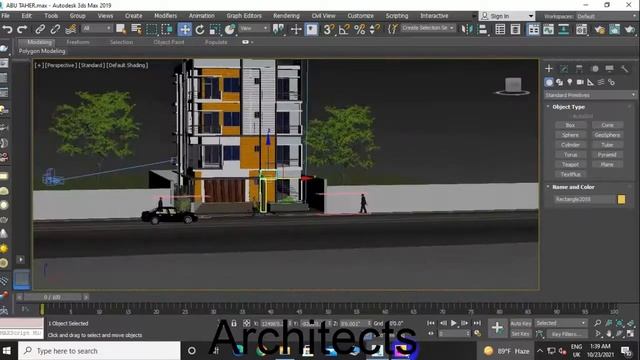Activate the Select Object tool
This screenshot has width=640, height=360.
(121, 29)
